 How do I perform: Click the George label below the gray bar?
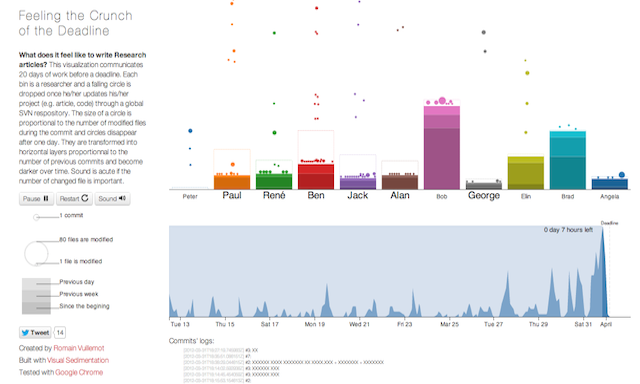coord(484,195)
